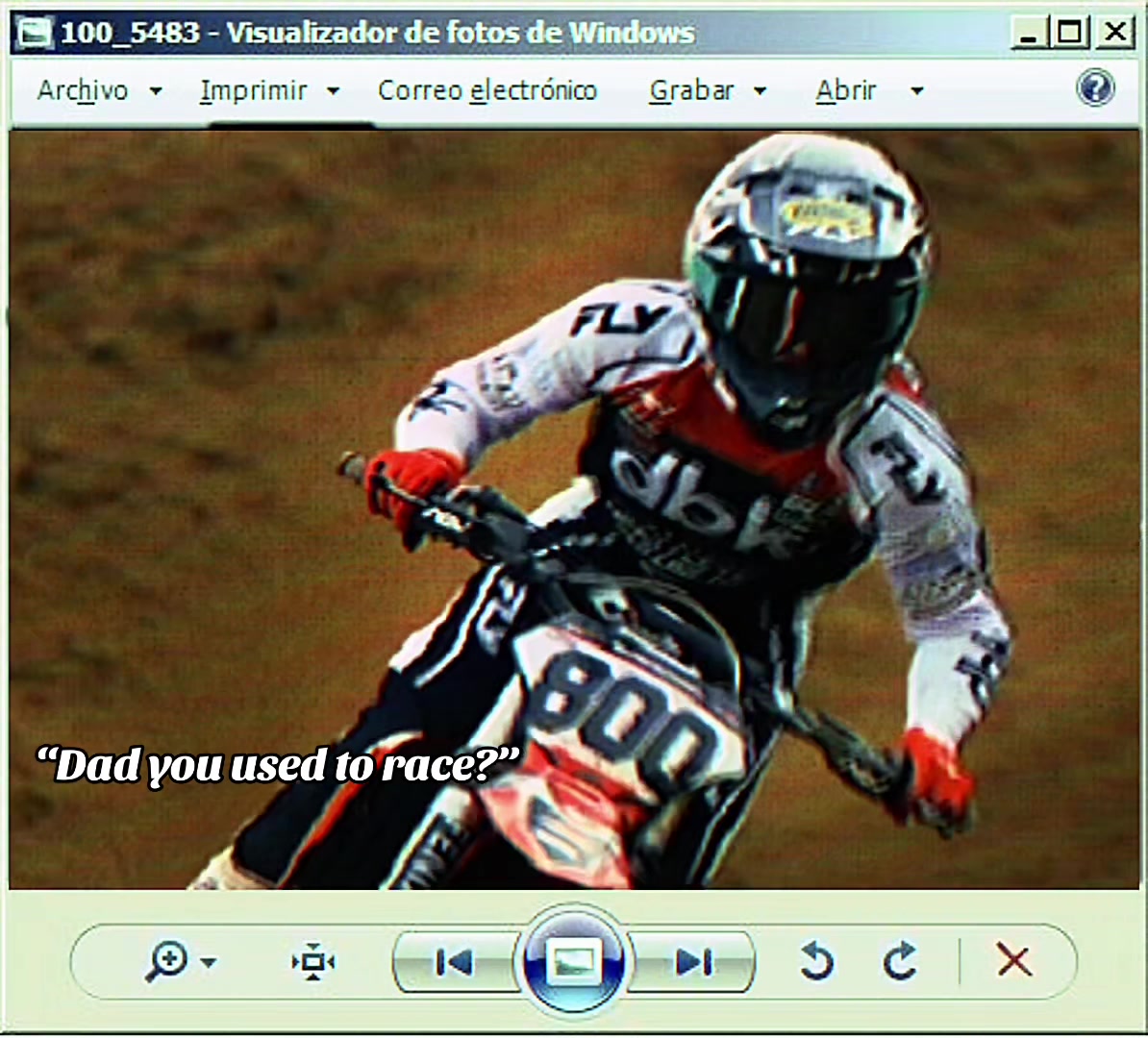Fit image to window size
This screenshot has width=1148, height=1038.
point(313,962)
